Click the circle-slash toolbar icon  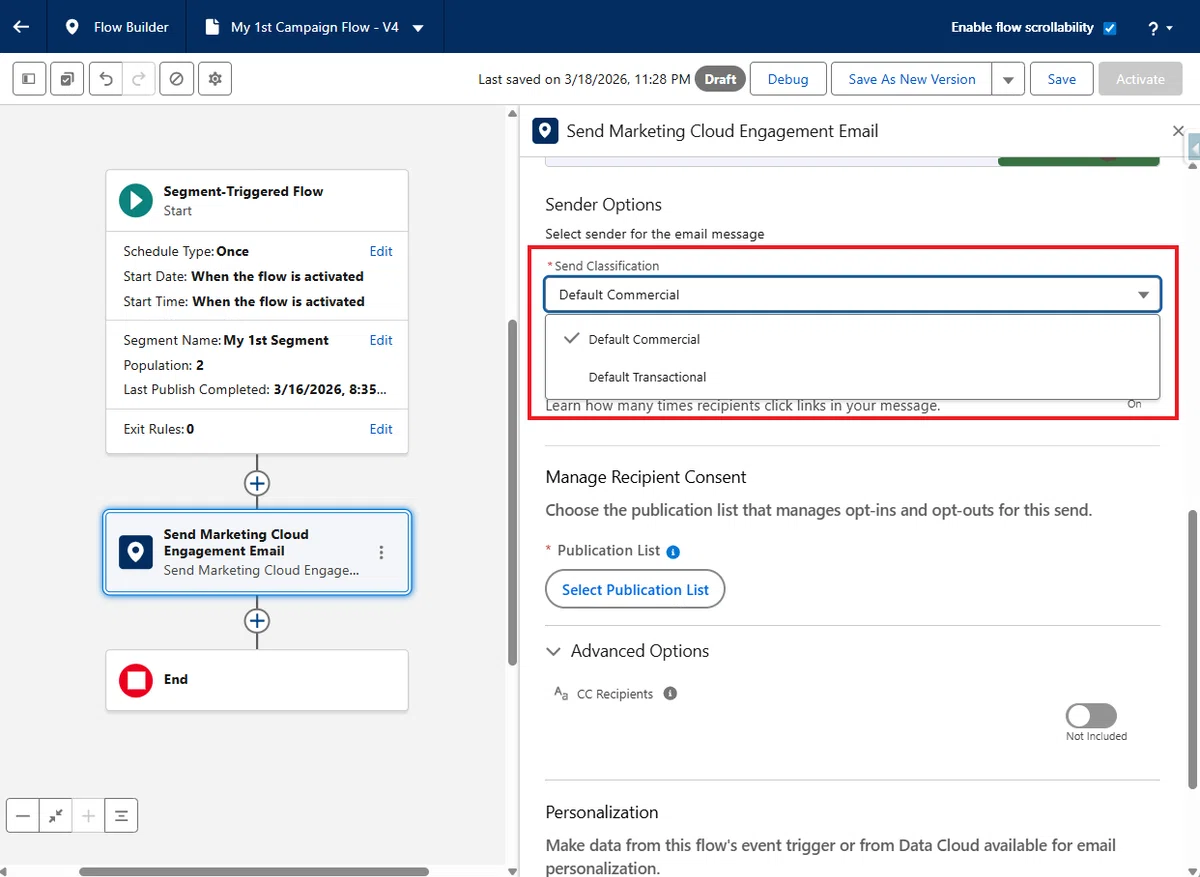click(177, 79)
